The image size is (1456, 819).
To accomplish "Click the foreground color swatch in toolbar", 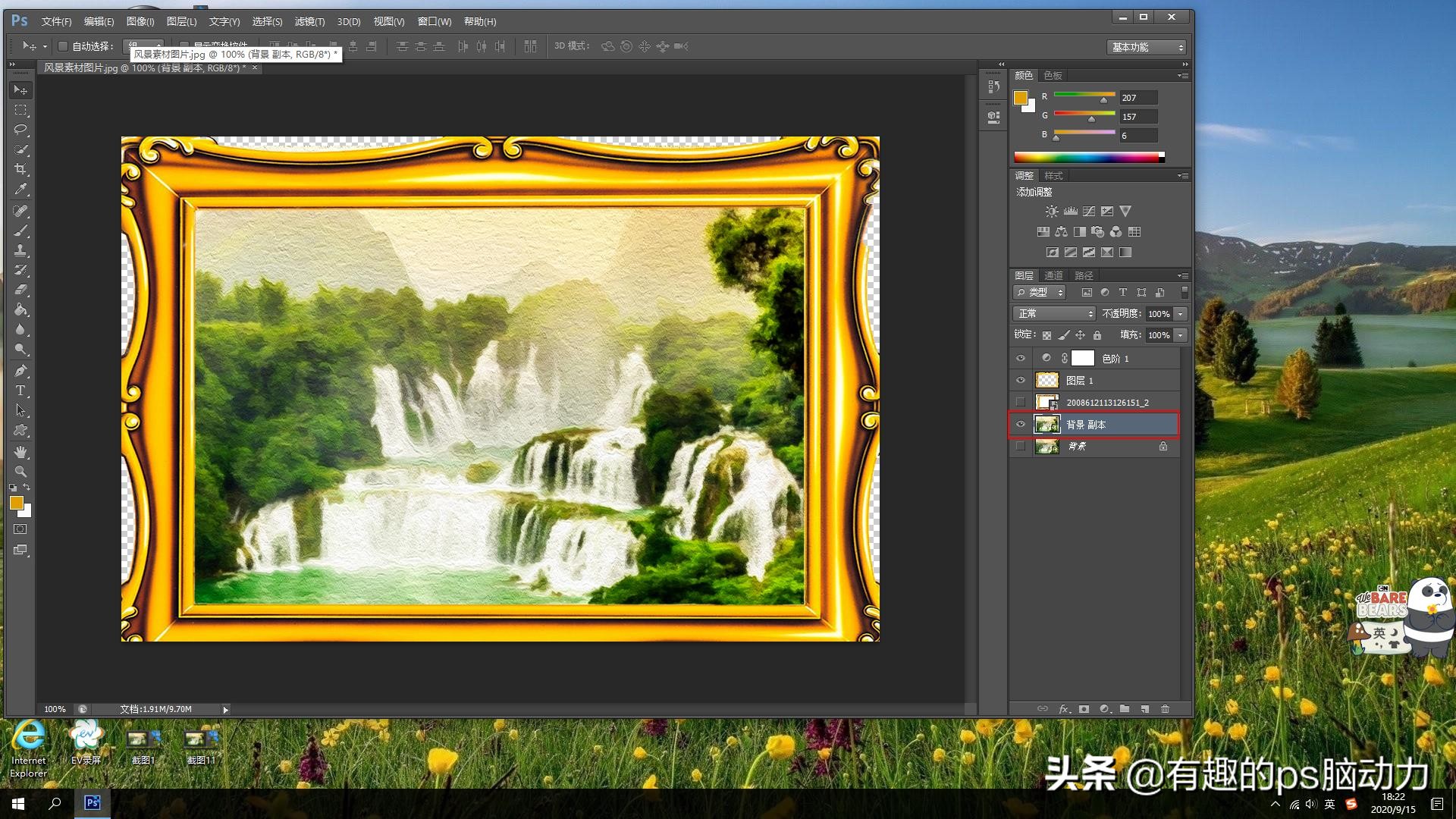I will 16,503.
